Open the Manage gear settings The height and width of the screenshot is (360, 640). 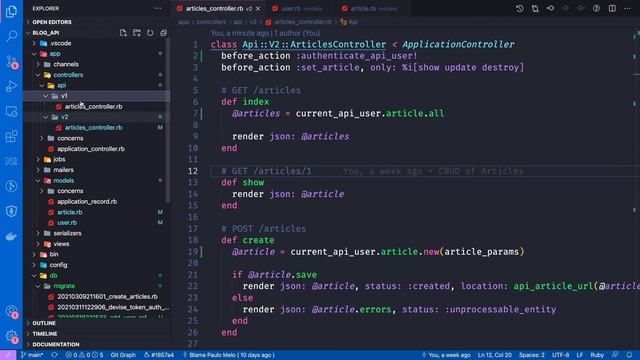(11, 337)
